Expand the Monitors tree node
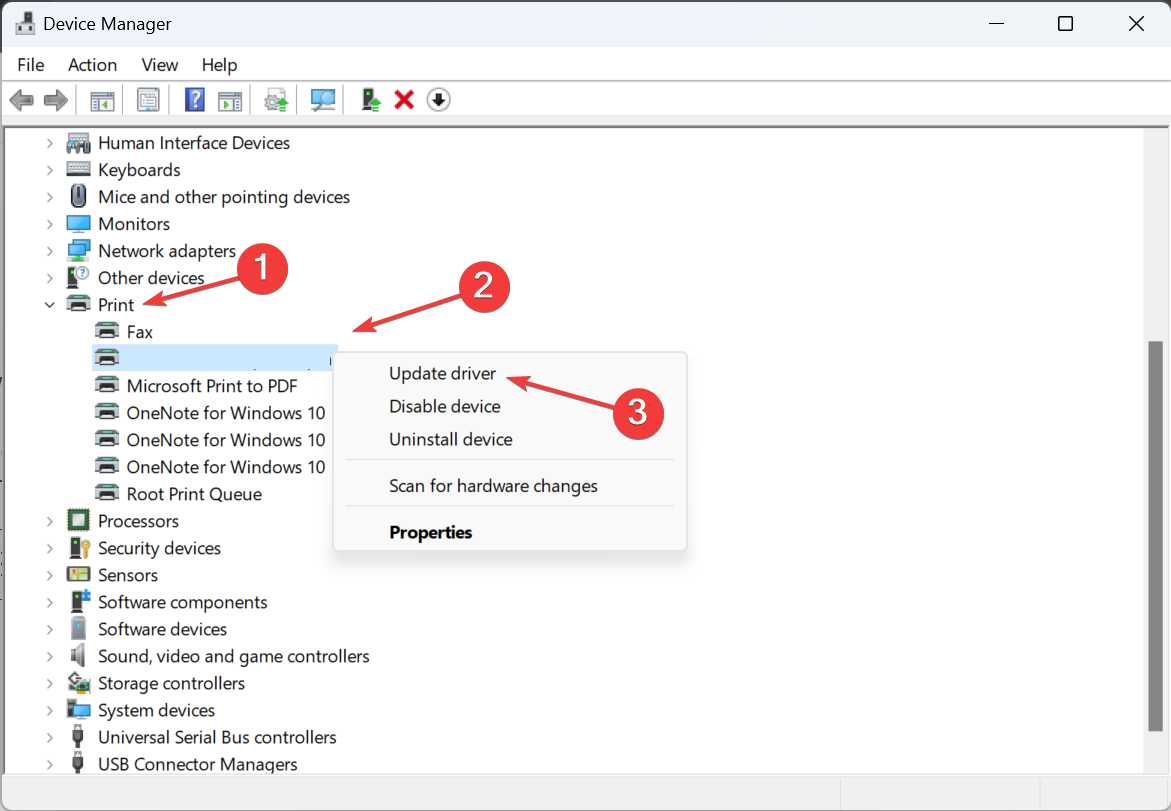 point(50,224)
